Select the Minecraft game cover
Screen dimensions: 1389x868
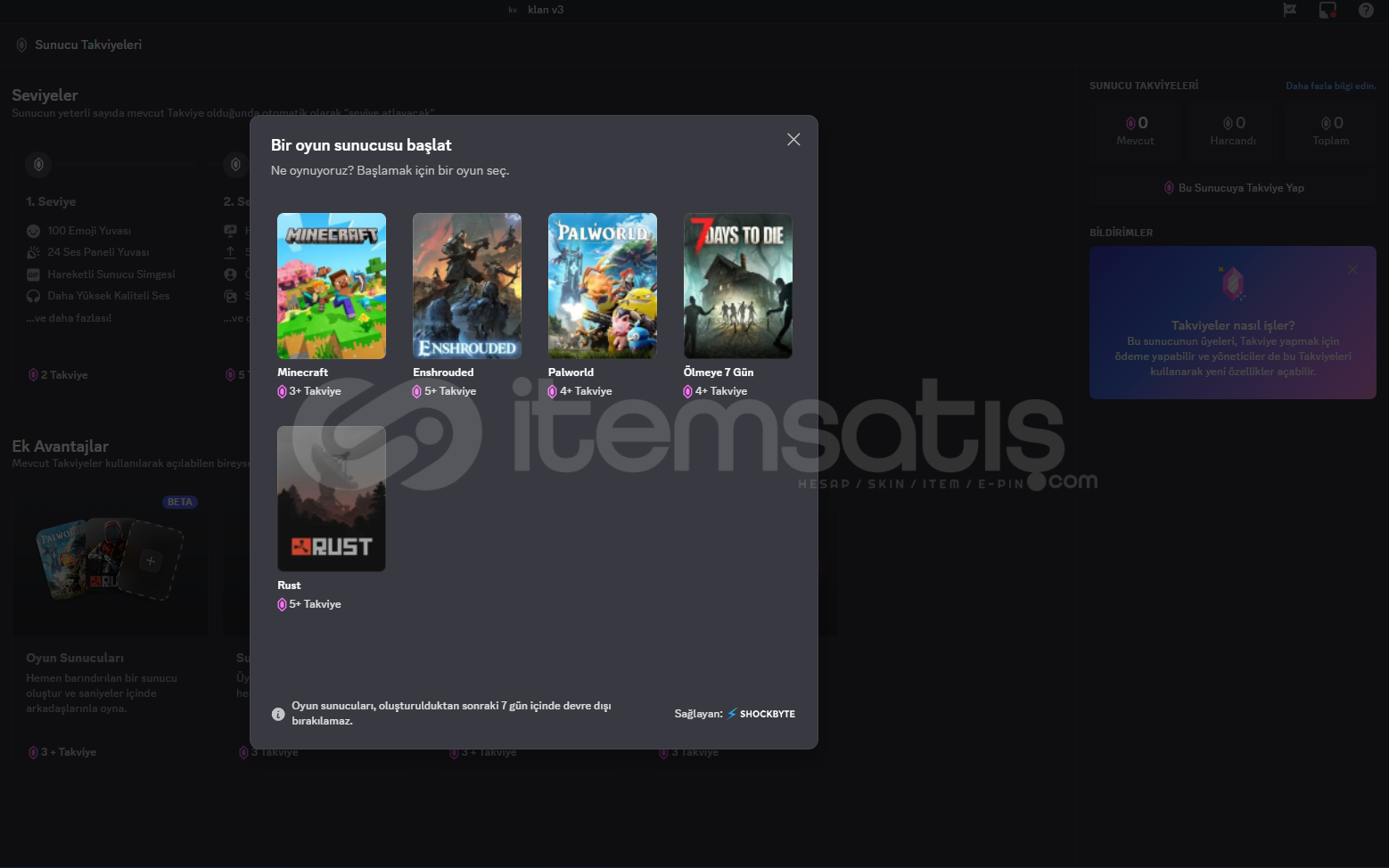(x=332, y=286)
